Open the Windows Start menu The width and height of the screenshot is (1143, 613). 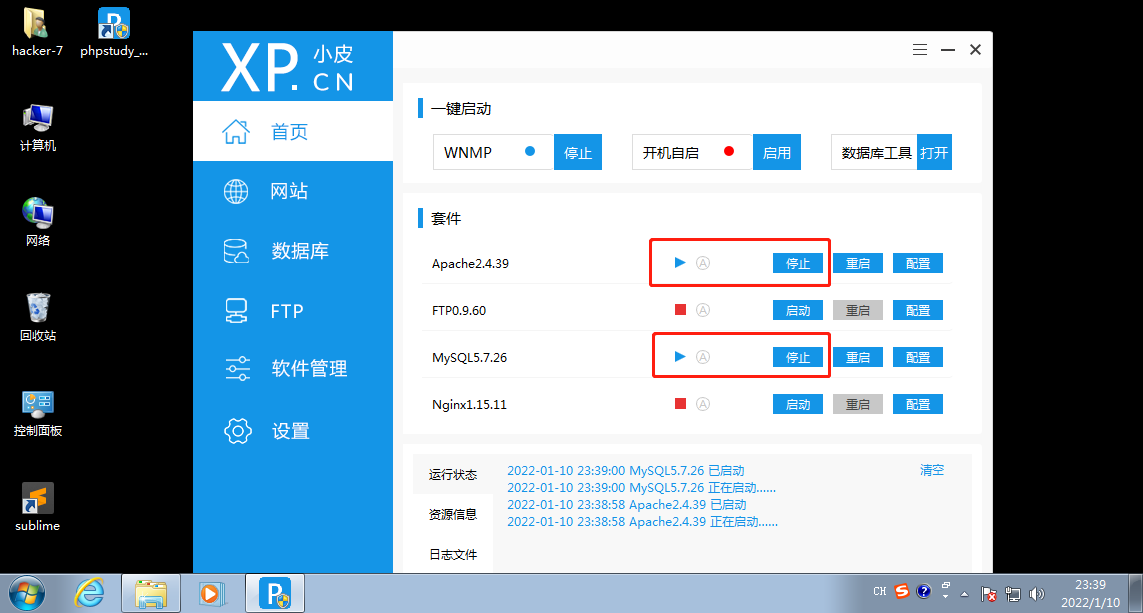pos(26,593)
